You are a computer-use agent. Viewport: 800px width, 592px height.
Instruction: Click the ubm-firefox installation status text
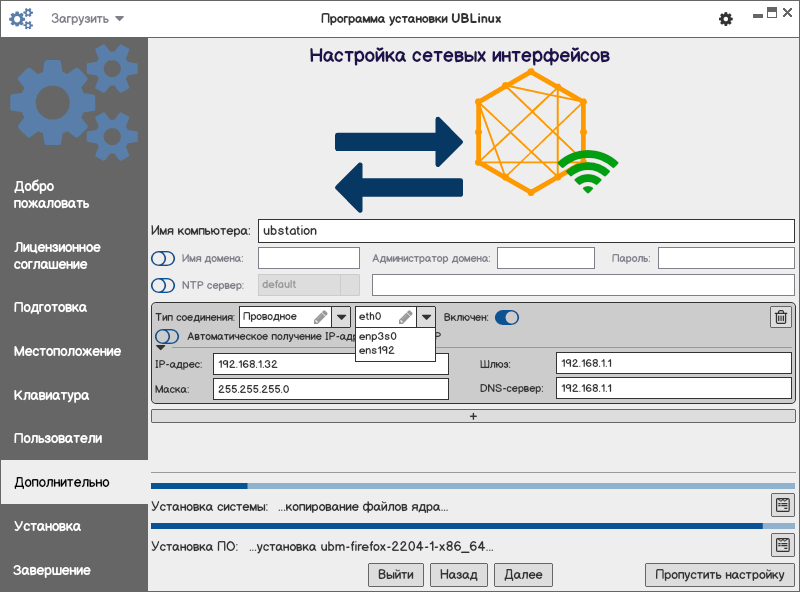[371, 547]
